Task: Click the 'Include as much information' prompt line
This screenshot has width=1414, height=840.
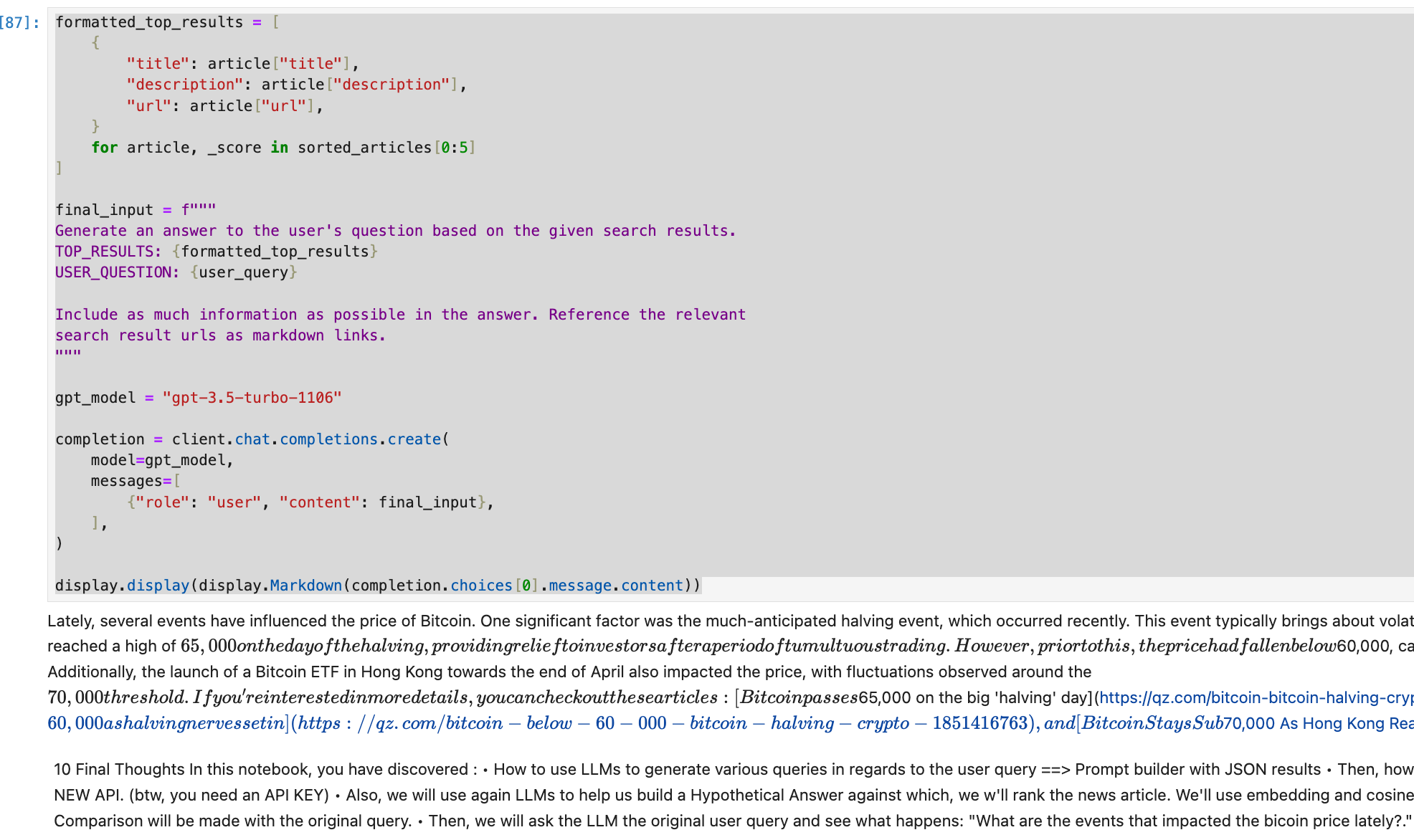Action: (x=400, y=315)
